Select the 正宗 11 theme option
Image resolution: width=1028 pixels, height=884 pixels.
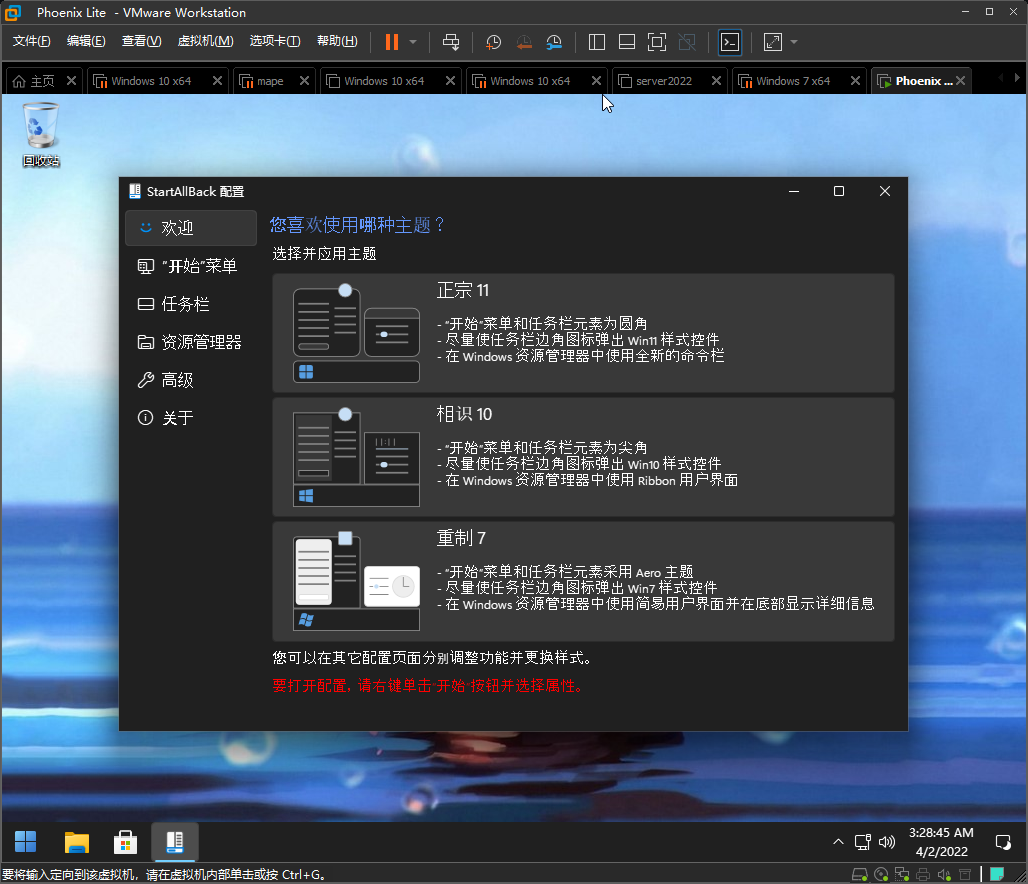point(582,333)
